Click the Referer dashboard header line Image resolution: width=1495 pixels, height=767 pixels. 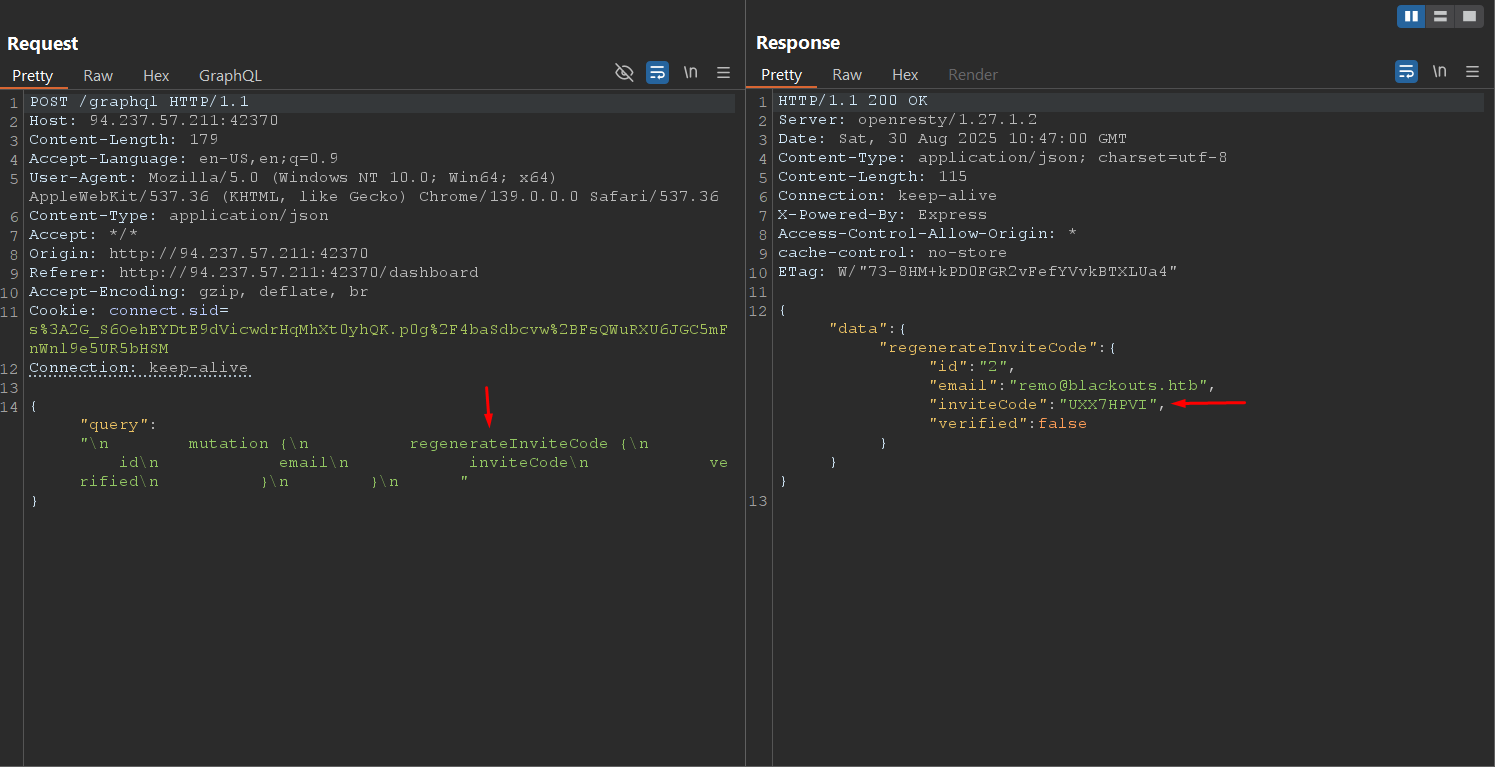coord(254,273)
